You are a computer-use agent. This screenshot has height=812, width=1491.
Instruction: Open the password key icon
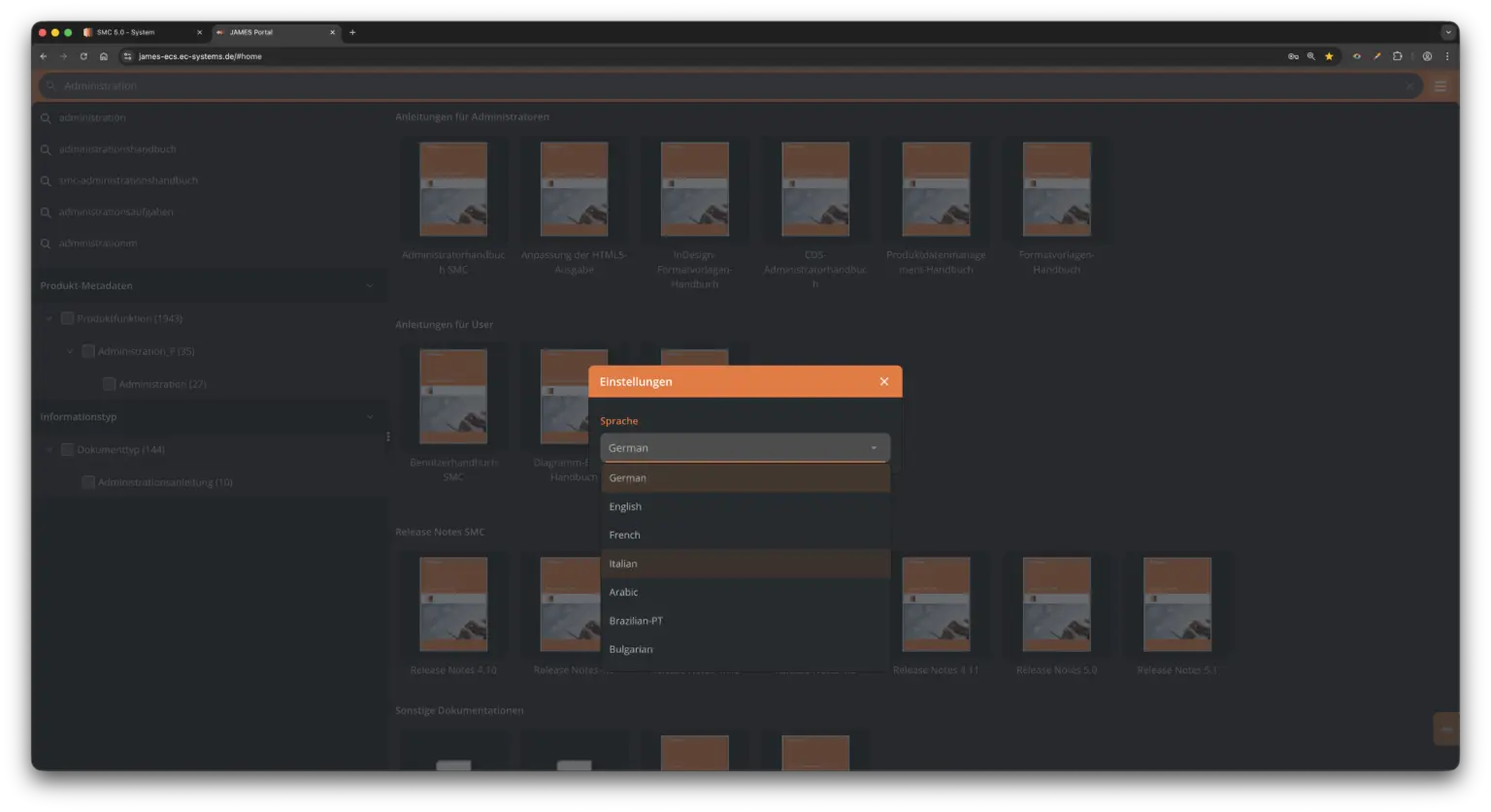coord(1293,56)
